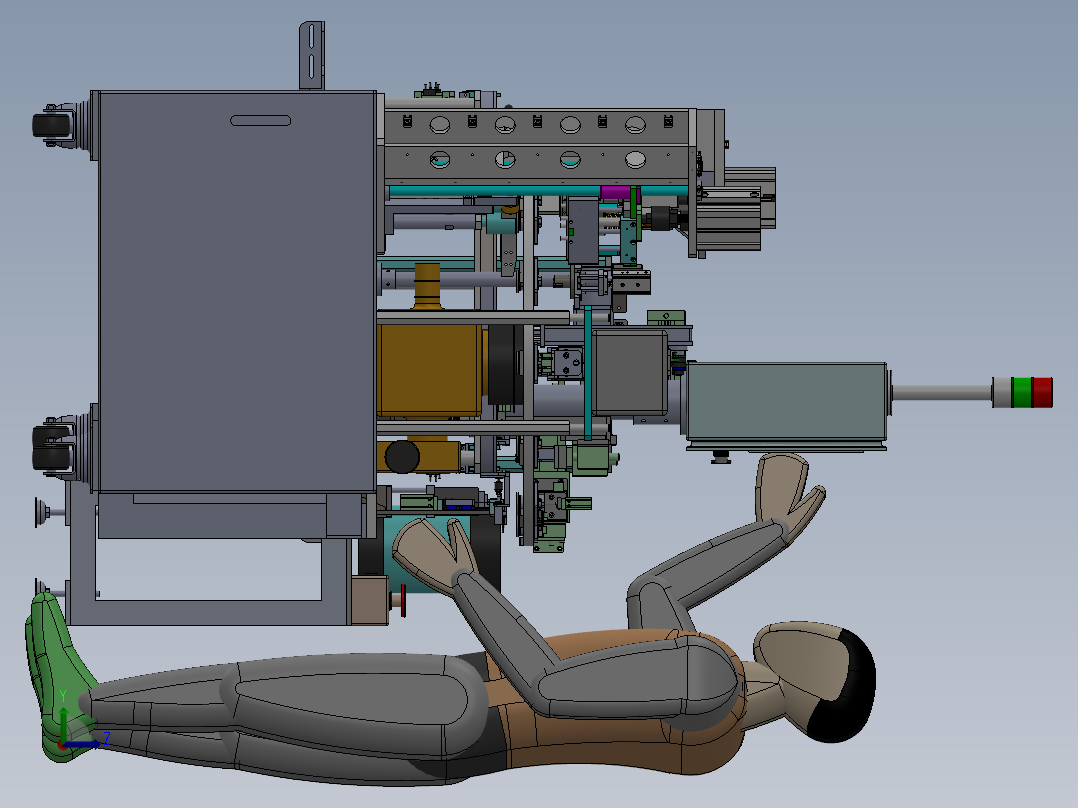Image resolution: width=1078 pixels, height=808 pixels.
Task: Select the brass cylindrical bushing on the shaft
Action: (428, 285)
